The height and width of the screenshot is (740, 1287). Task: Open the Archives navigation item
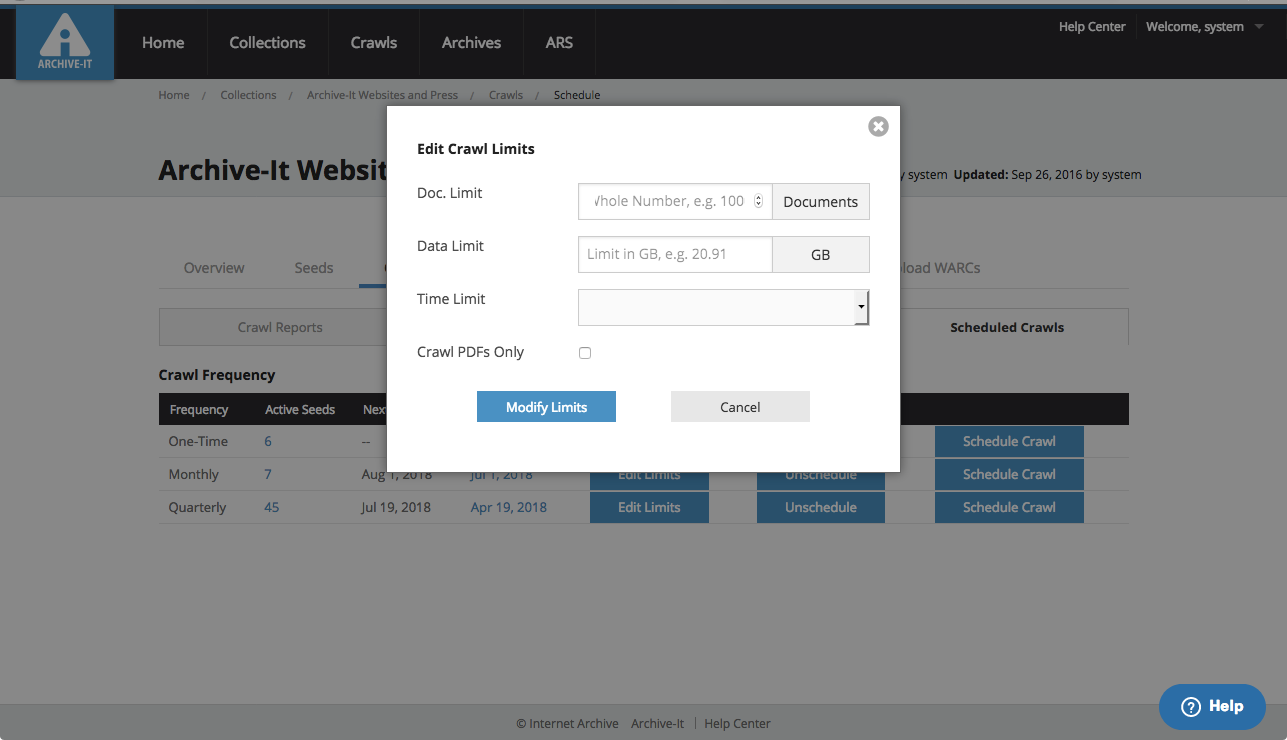coord(471,43)
